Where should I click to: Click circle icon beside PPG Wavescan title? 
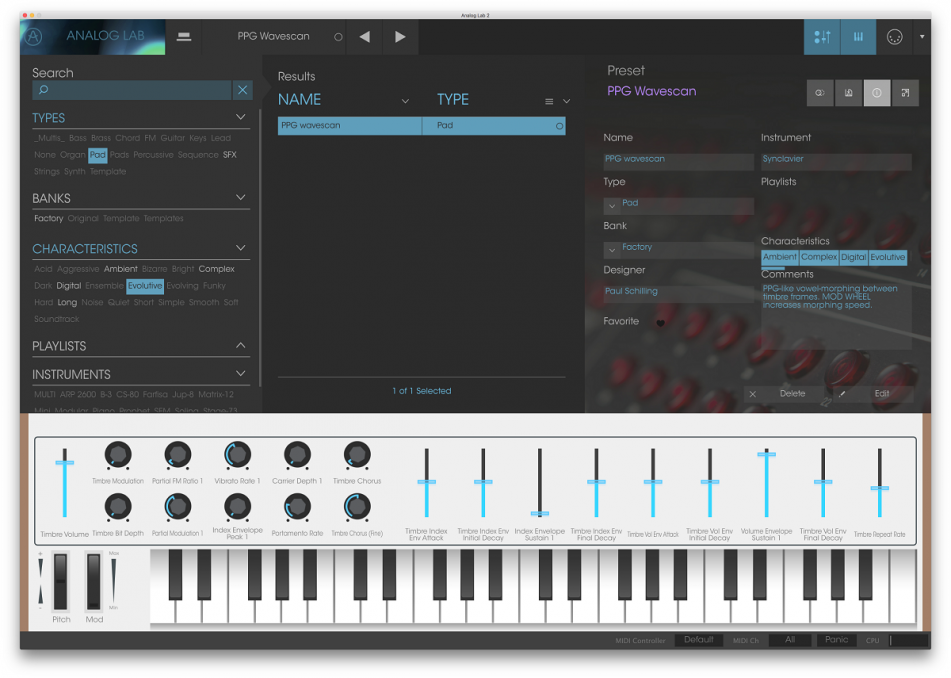[x=338, y=37]
